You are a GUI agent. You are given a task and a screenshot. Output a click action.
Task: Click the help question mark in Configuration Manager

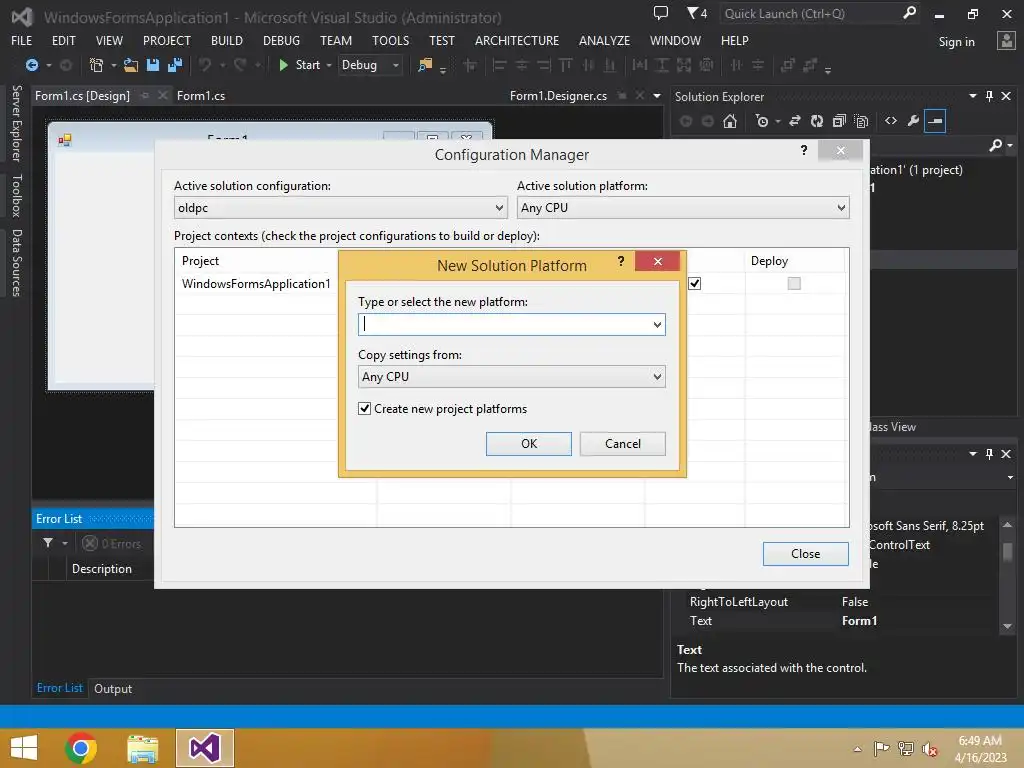[804, 151]
